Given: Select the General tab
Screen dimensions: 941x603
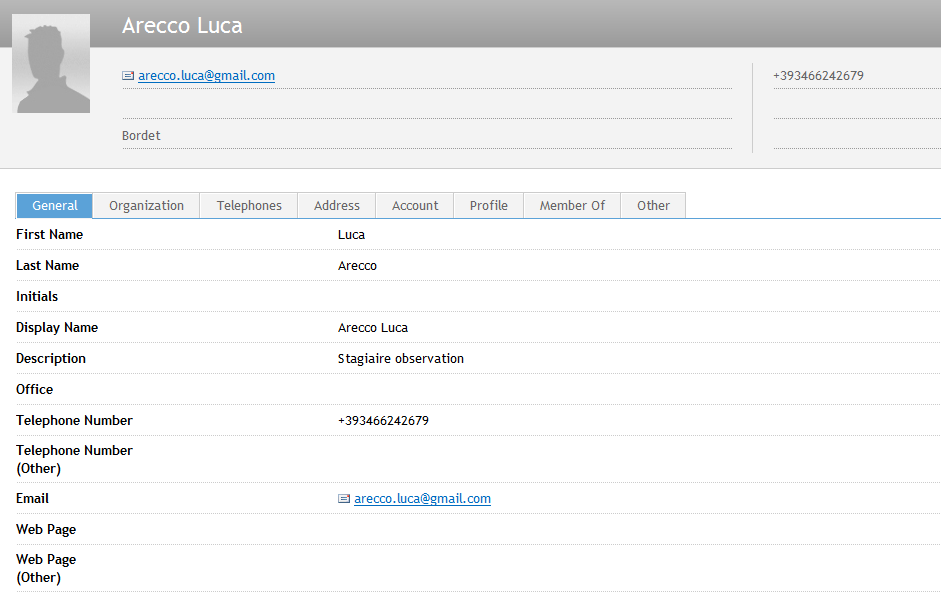Looking at the screenshot, I should click(x=55, y=206).
